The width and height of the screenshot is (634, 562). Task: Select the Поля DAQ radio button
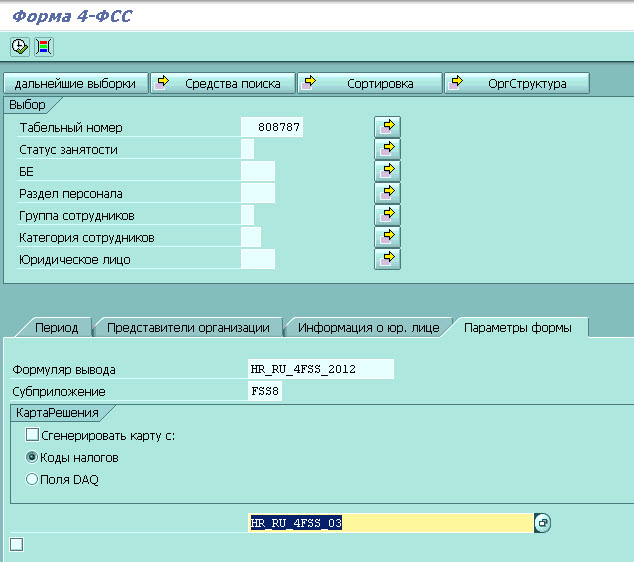32,480
